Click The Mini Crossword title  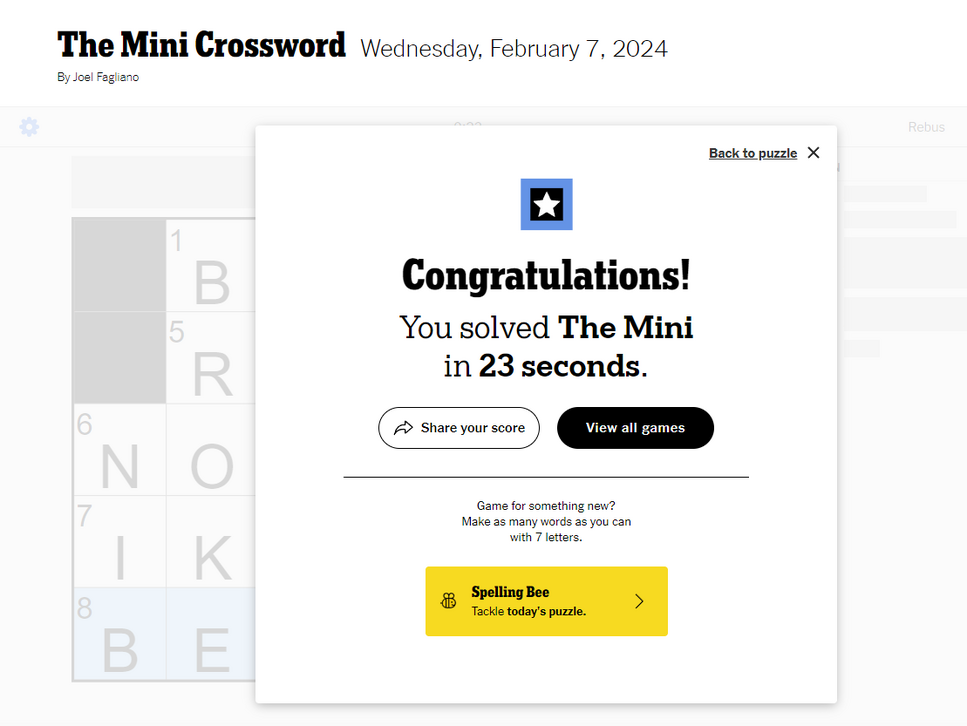tap(202, 46)
